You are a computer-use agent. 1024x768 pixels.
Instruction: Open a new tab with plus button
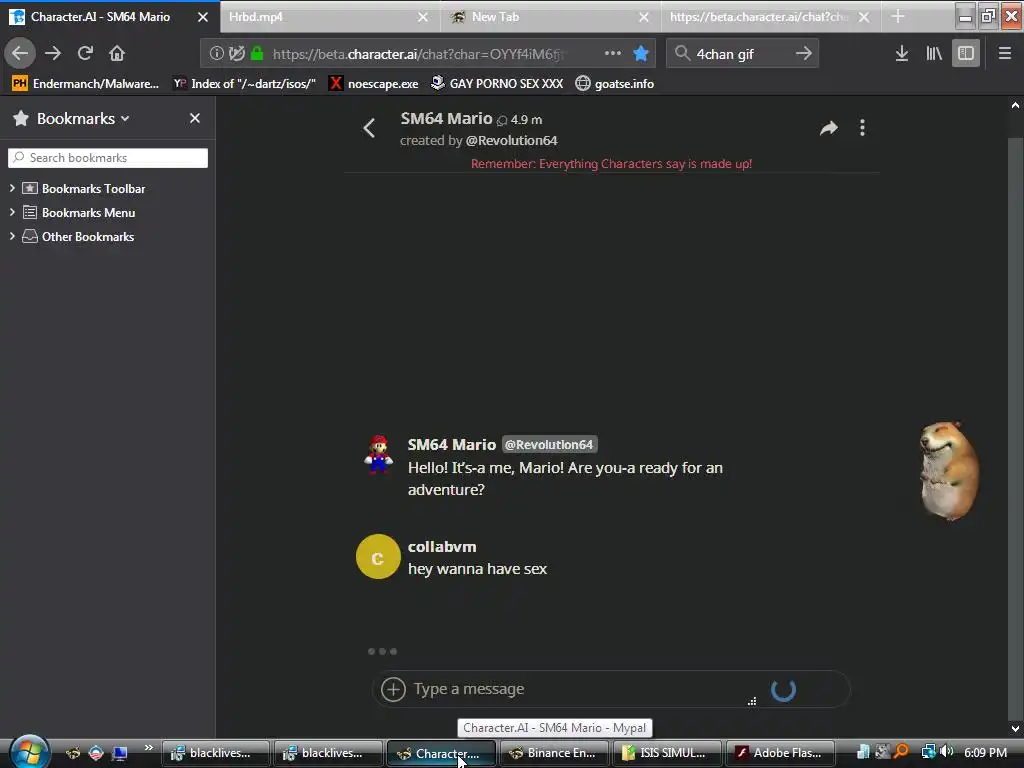click(x=898, y=16)
